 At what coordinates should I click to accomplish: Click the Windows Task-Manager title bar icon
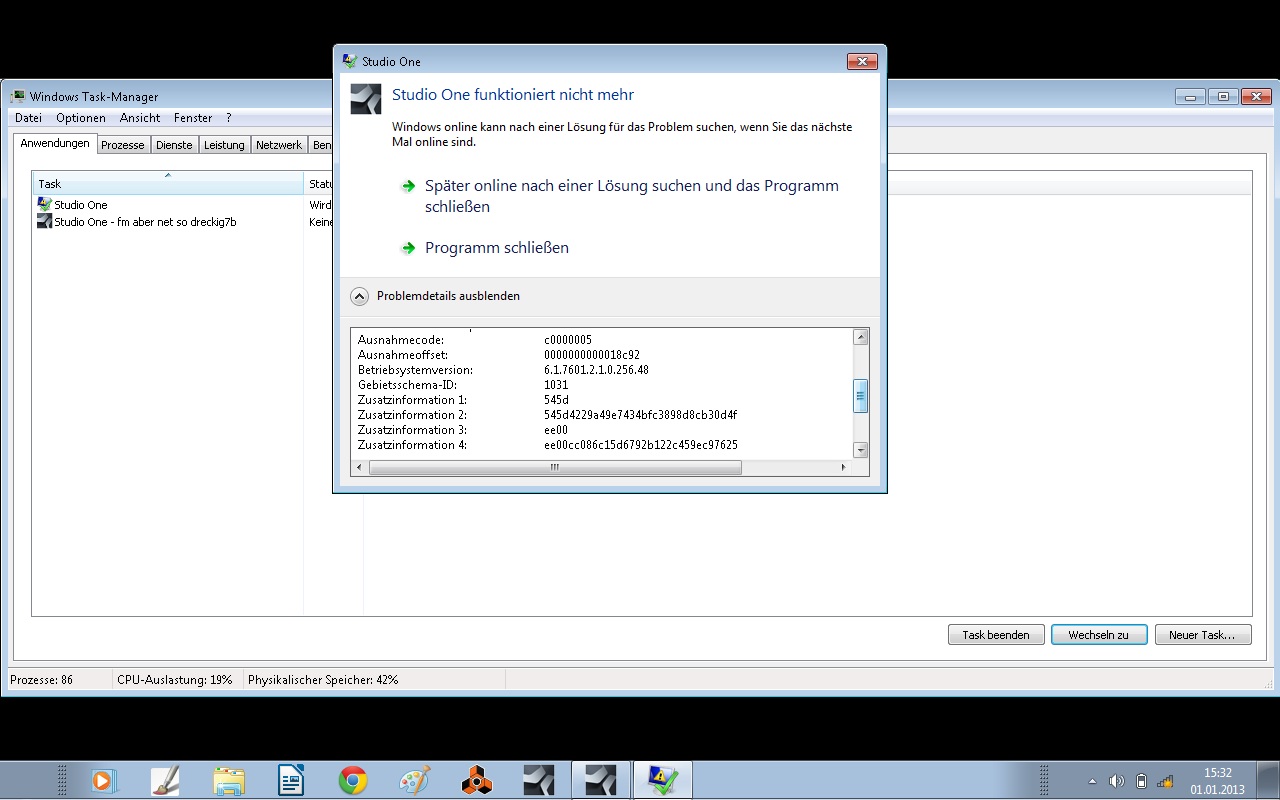(18, 97)
